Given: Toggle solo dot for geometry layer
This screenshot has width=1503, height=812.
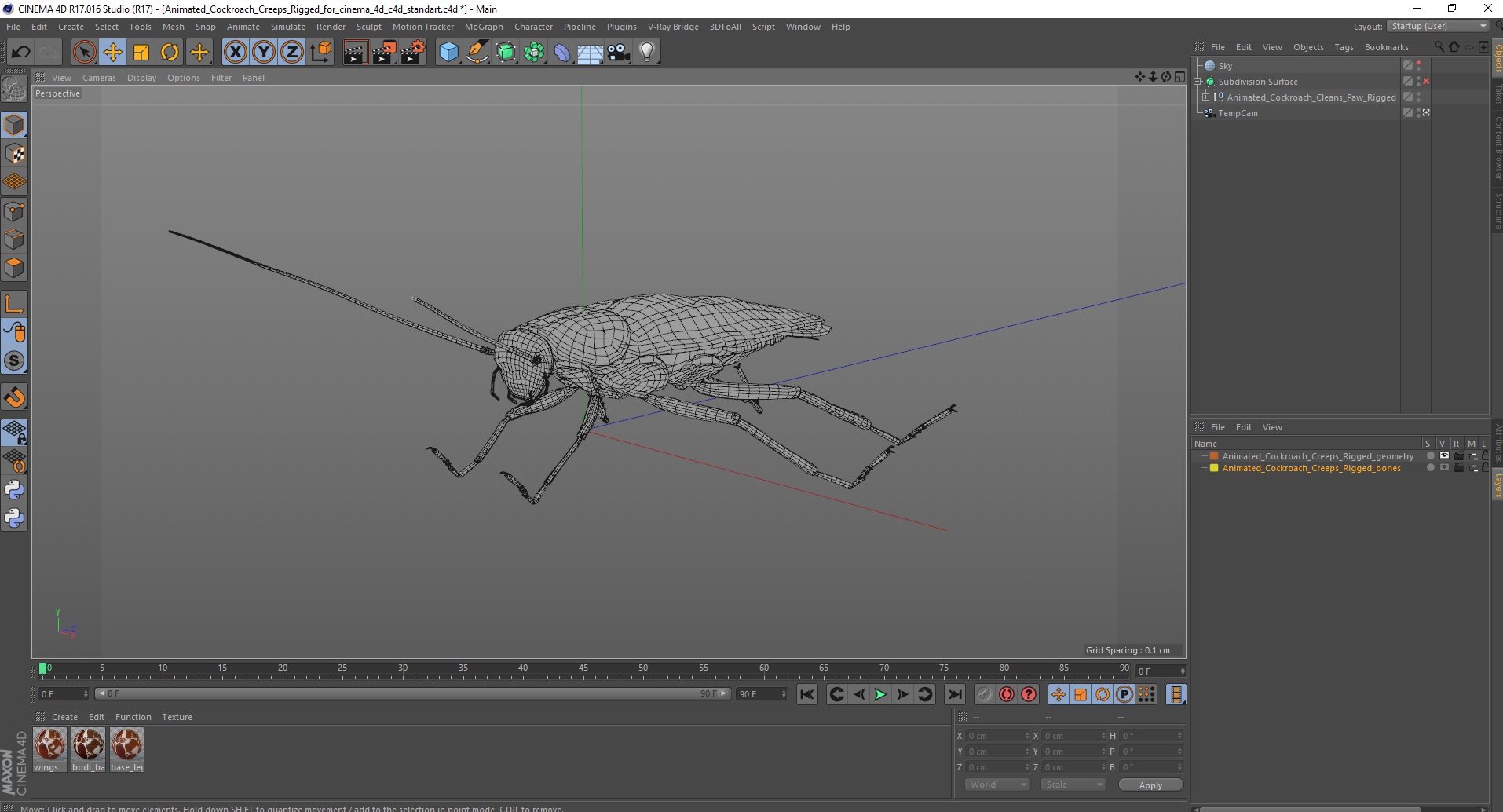Looking at the screenshot, I should [x=1430, y=456].
